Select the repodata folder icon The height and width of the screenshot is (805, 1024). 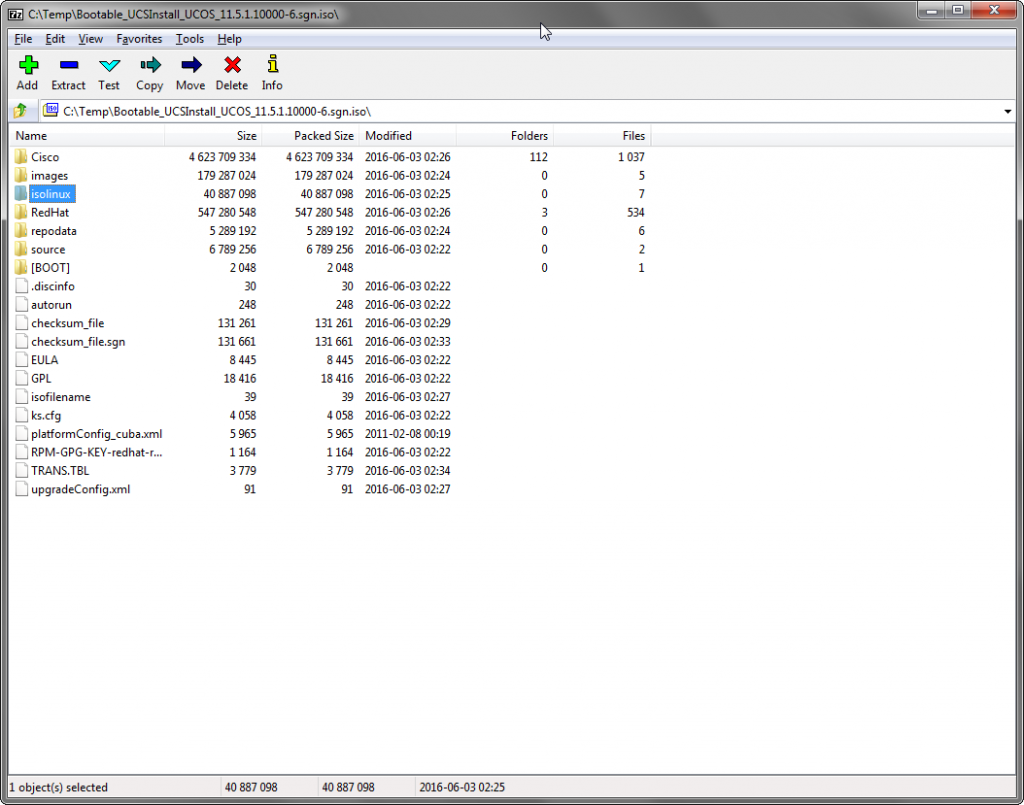pyautogui.click(x=21, y=230)
